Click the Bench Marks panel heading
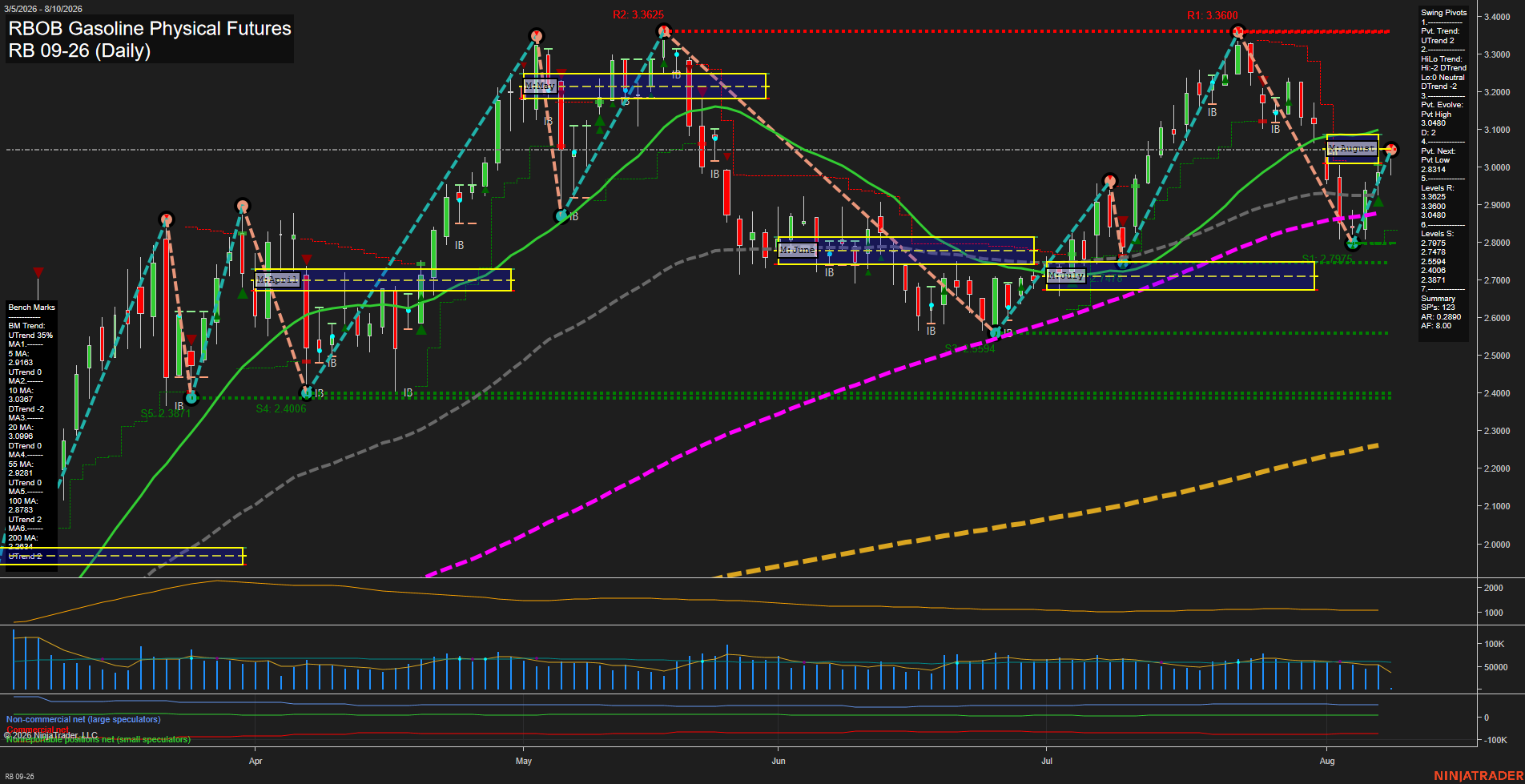Screen dimensions: 1525x784 [32, 308]
